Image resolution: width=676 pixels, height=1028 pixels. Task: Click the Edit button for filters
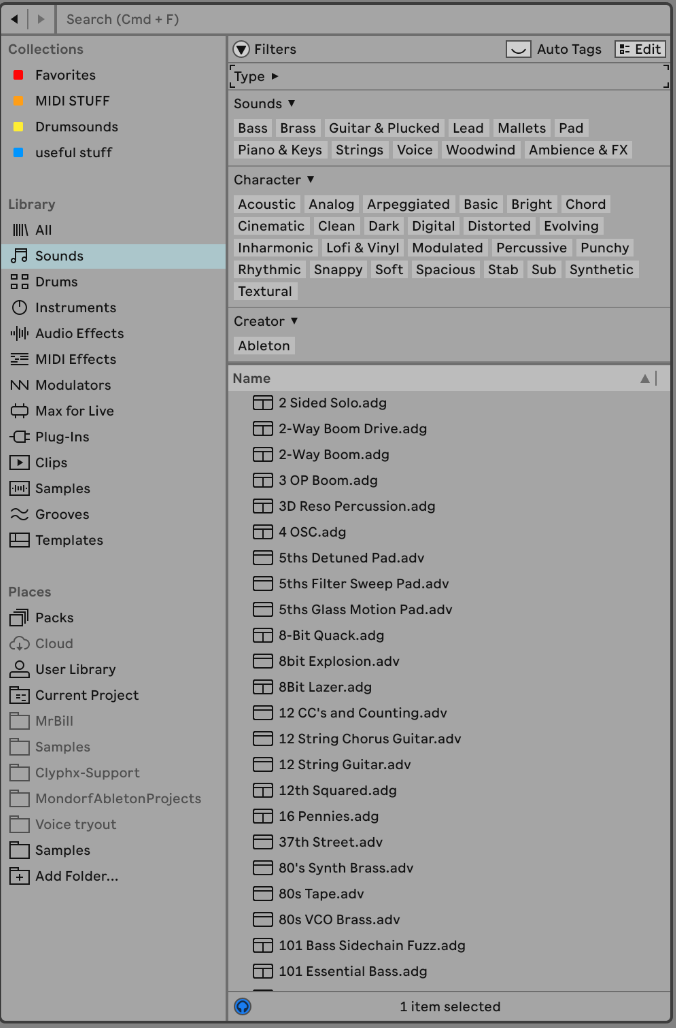coord(640,49)
